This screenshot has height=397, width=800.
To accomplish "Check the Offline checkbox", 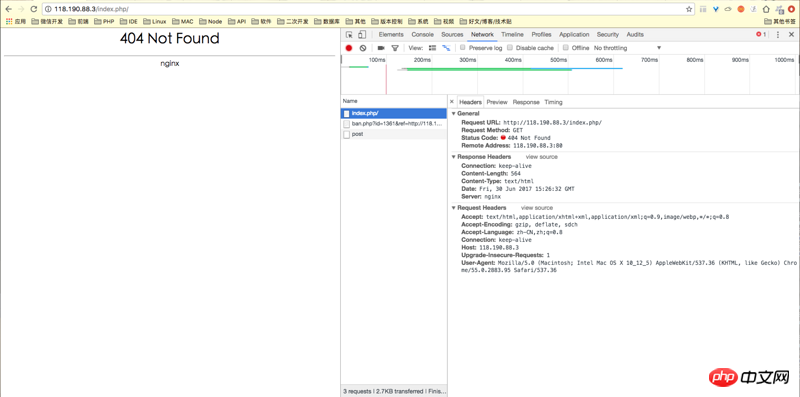I will (566, 47).
